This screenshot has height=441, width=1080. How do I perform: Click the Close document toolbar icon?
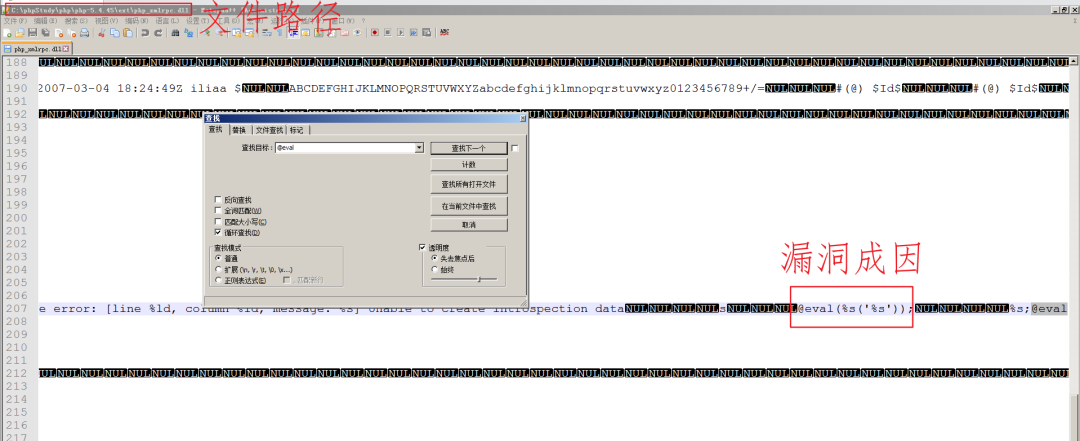tap(59, 32)
